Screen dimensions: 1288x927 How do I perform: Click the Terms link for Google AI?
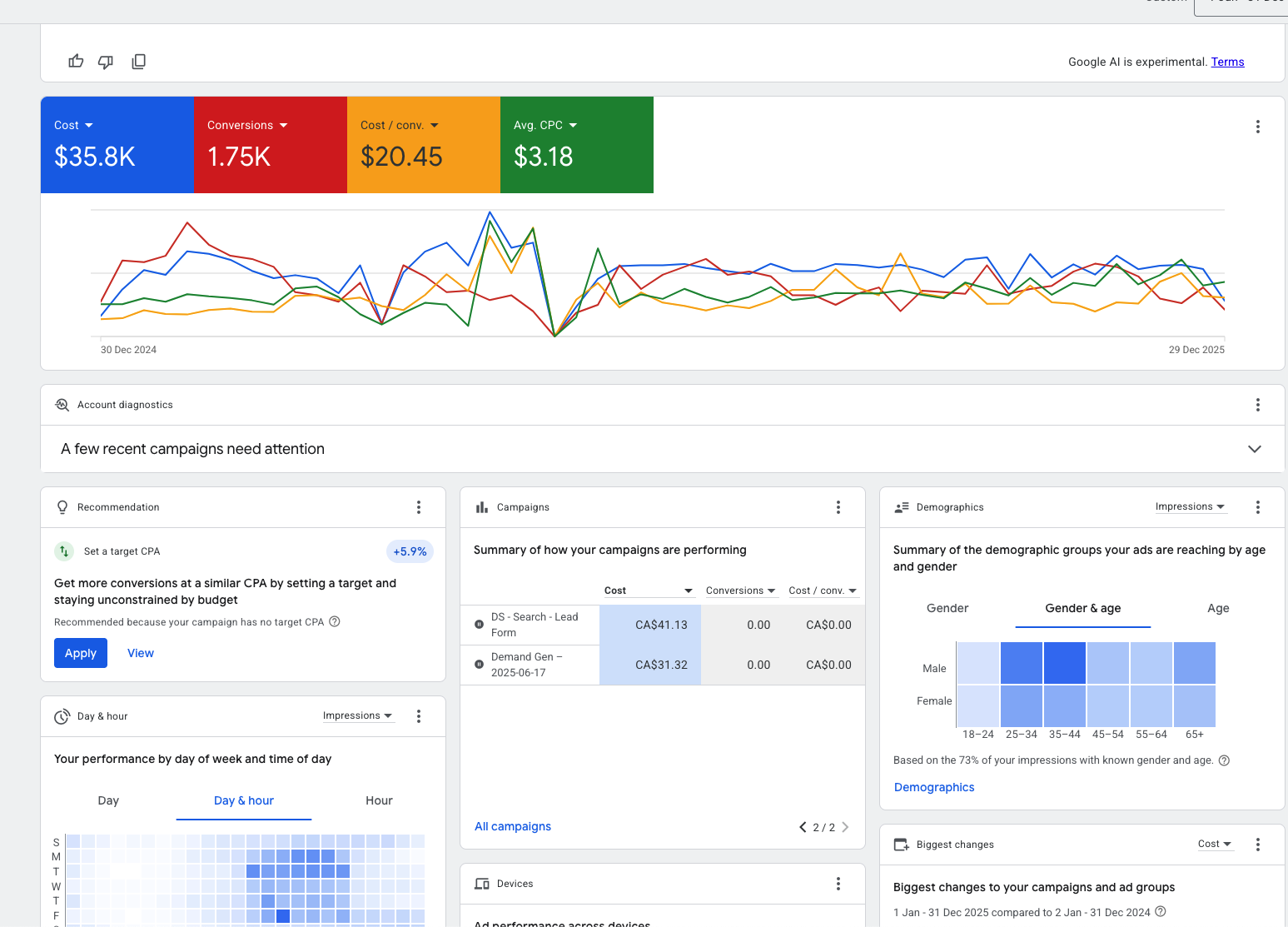pos(1227,62)
